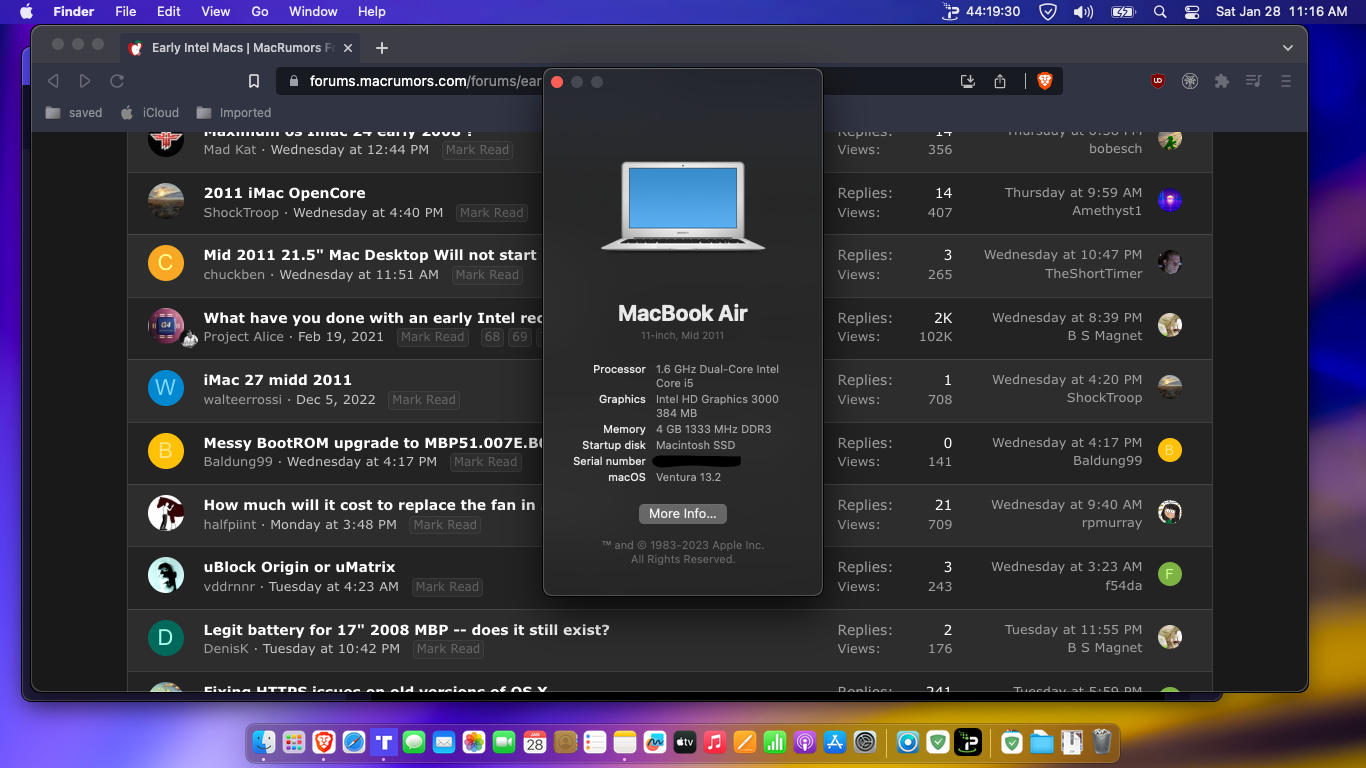
Task: Open Brave browser in the Dock
Action: click(324, 742)
